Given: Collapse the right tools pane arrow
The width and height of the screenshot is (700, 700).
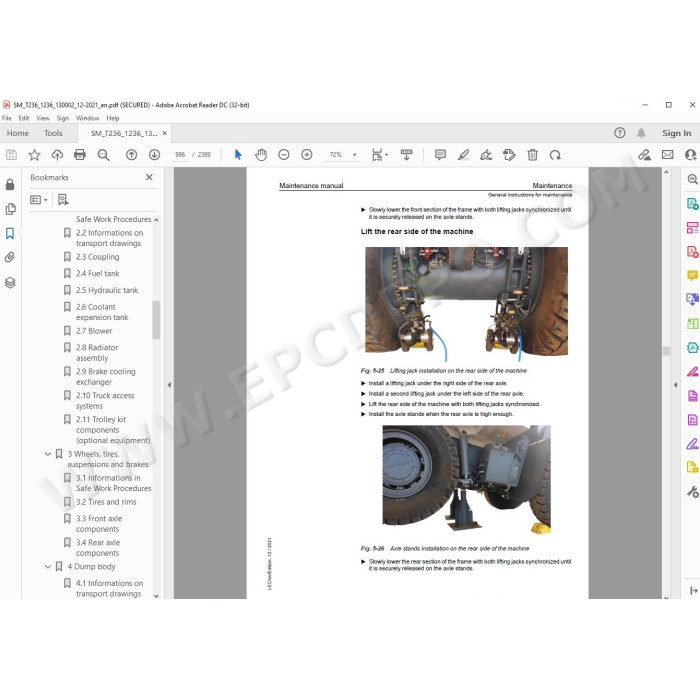Looking at the screenshot, I should (675, 384).
